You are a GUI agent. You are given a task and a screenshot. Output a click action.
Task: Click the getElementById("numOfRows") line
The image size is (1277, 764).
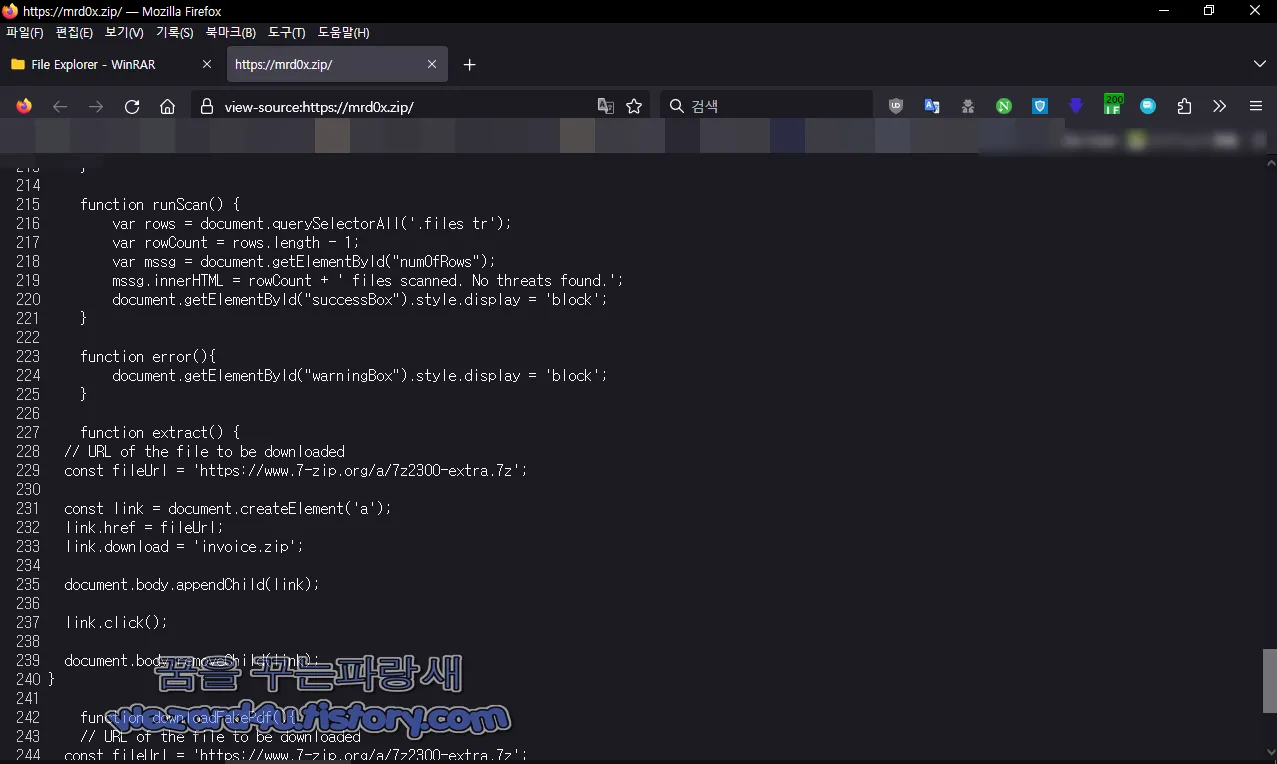point(304,261)
